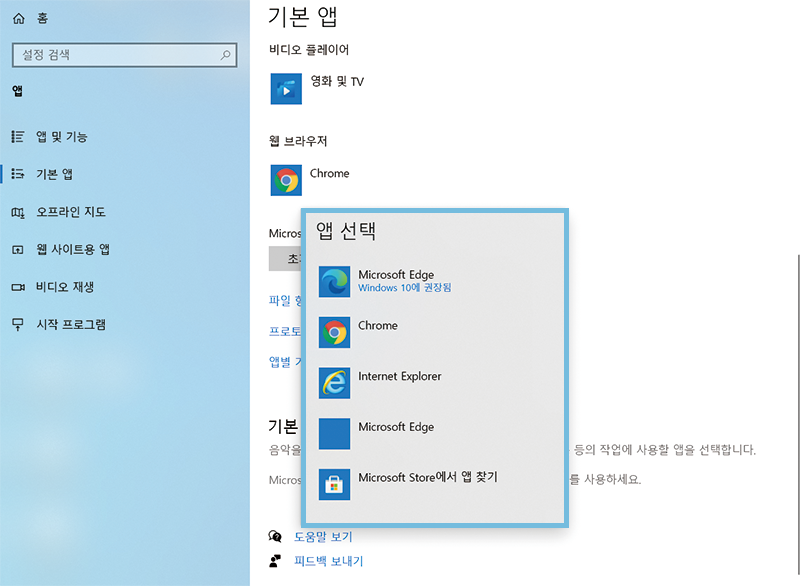Select 기본 앱 sidebar item

coord(54,174)
